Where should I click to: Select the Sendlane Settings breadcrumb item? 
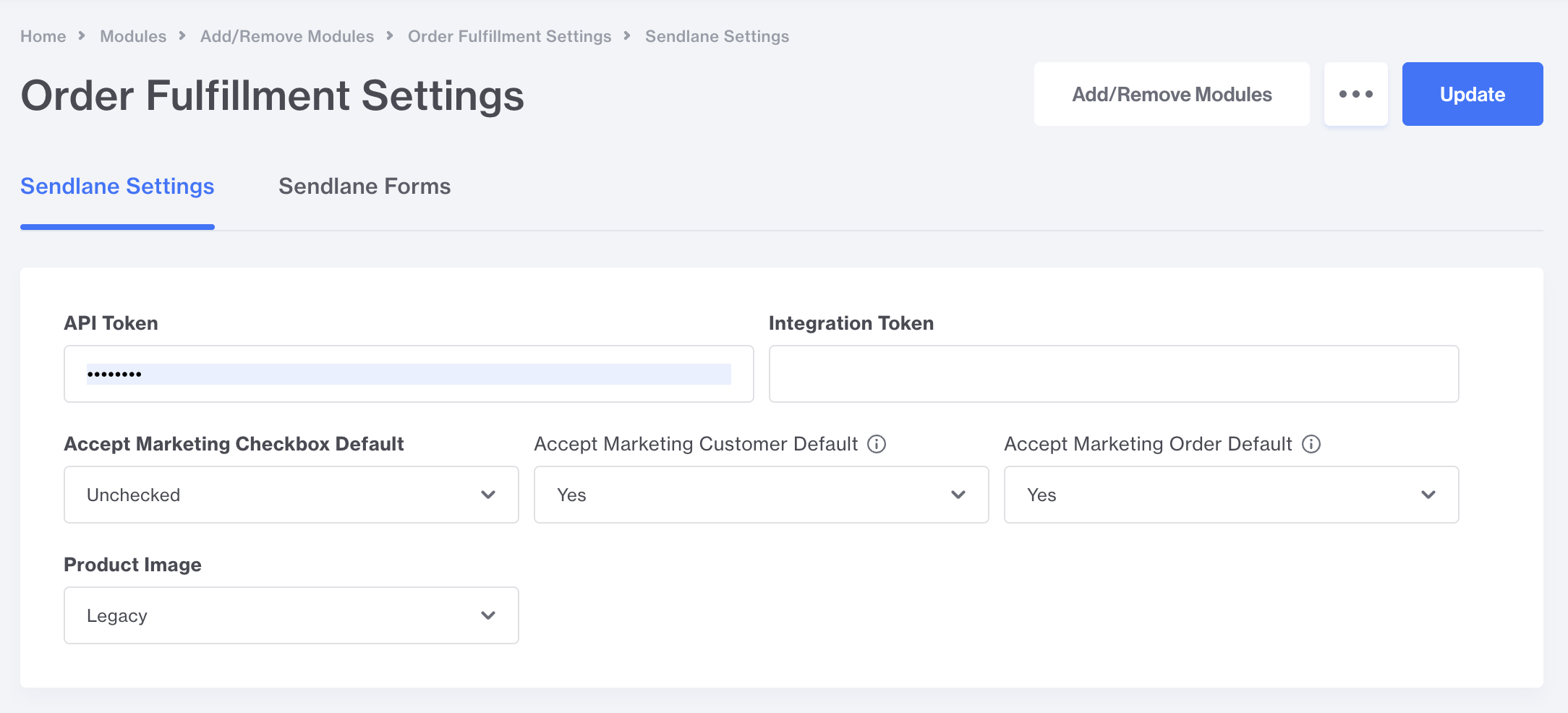717,36
